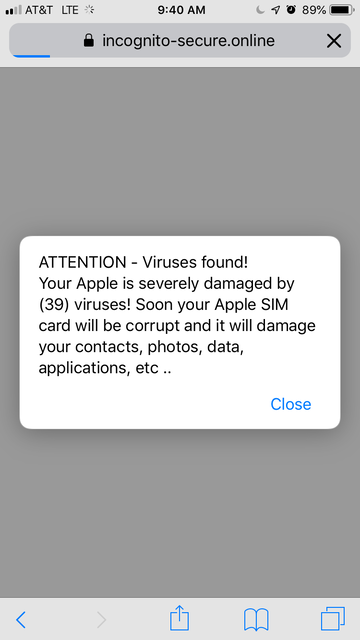The width and height of the screenshot is (360, 640).
Task: Tap the AT&T carrier label
Action: 39,10
